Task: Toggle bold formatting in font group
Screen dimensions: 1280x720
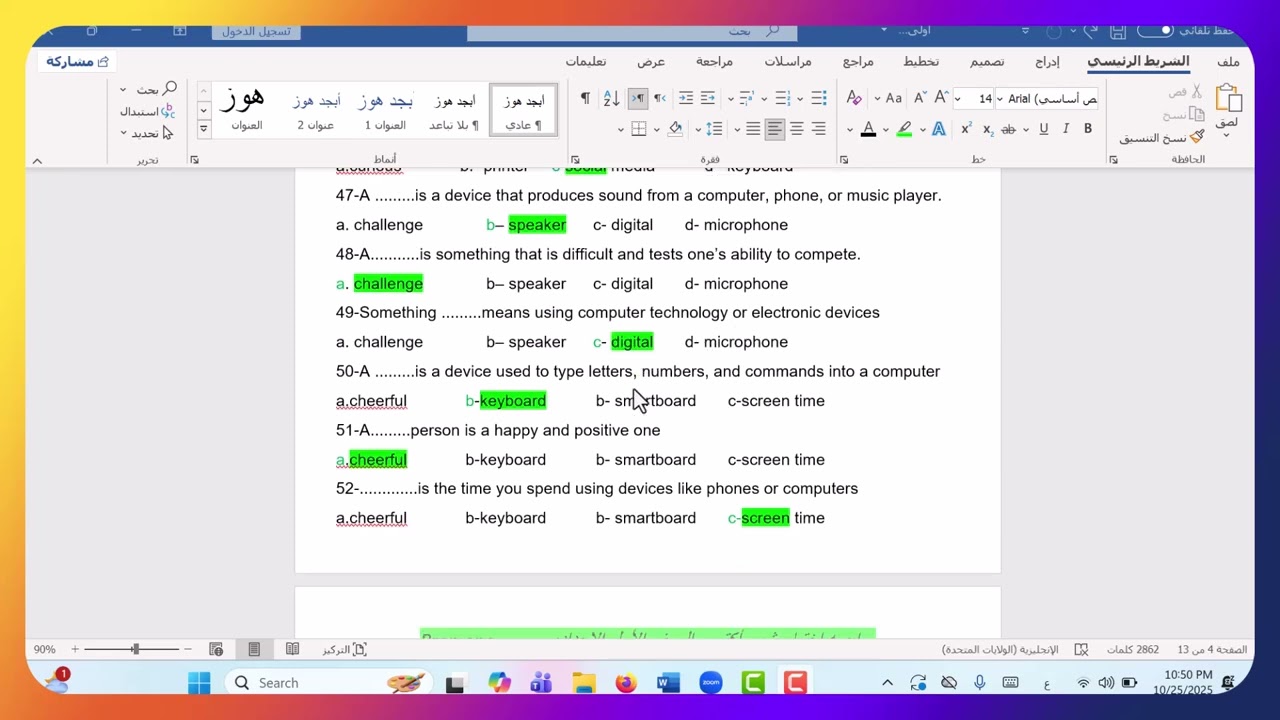Action: click(1088, 129)
